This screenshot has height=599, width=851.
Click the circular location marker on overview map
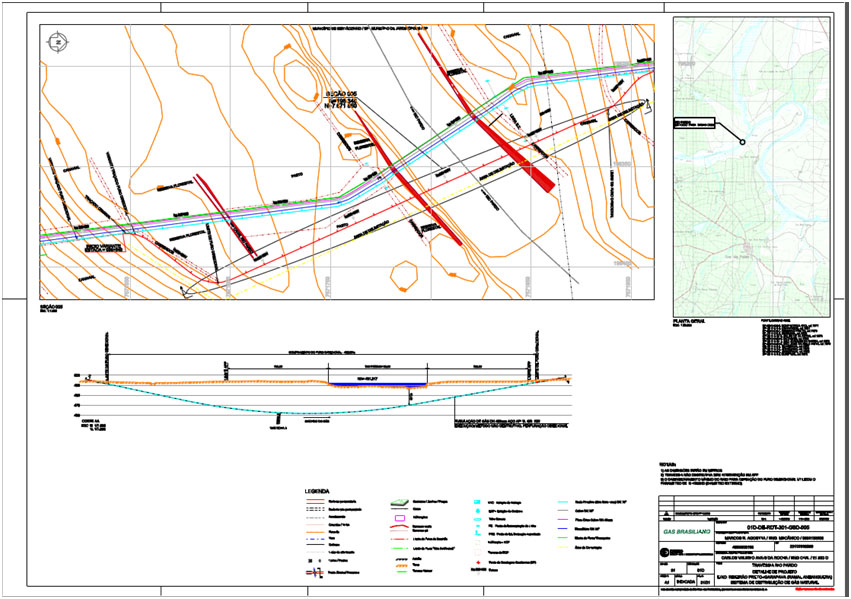click(743, 142)
